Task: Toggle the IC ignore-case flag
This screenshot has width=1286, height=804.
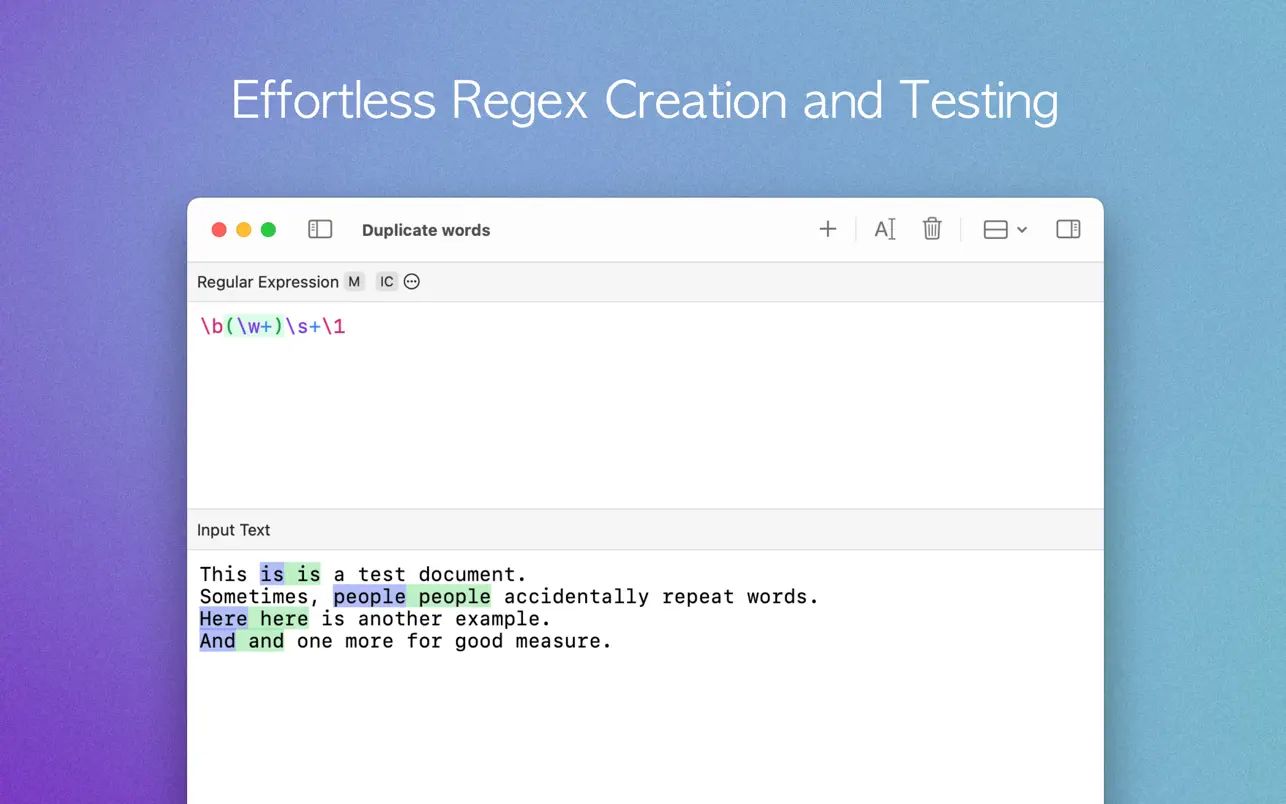Action: [x=386, y=282]
